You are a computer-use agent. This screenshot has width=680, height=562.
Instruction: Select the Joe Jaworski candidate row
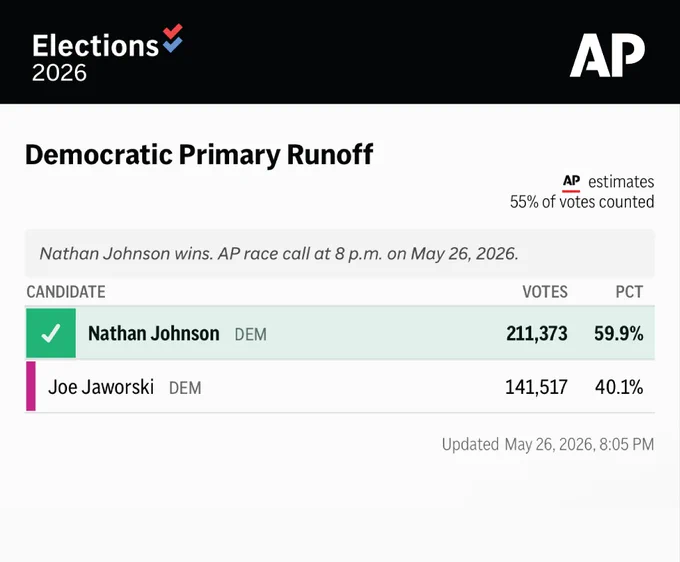[340, 386]
